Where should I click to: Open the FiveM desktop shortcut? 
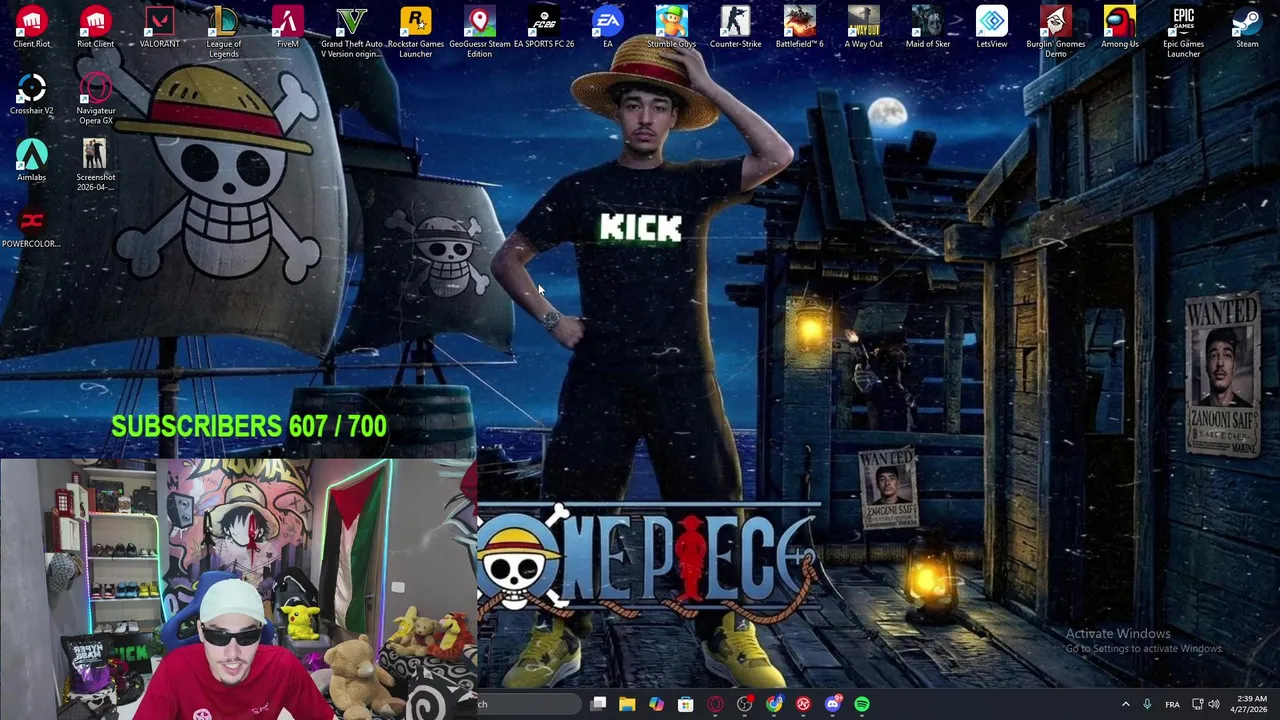[x=287, y=27]
